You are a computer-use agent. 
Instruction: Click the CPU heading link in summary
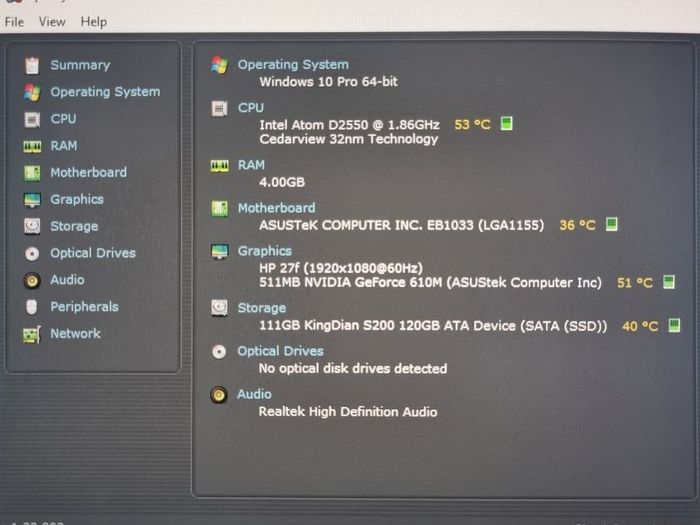251,108
